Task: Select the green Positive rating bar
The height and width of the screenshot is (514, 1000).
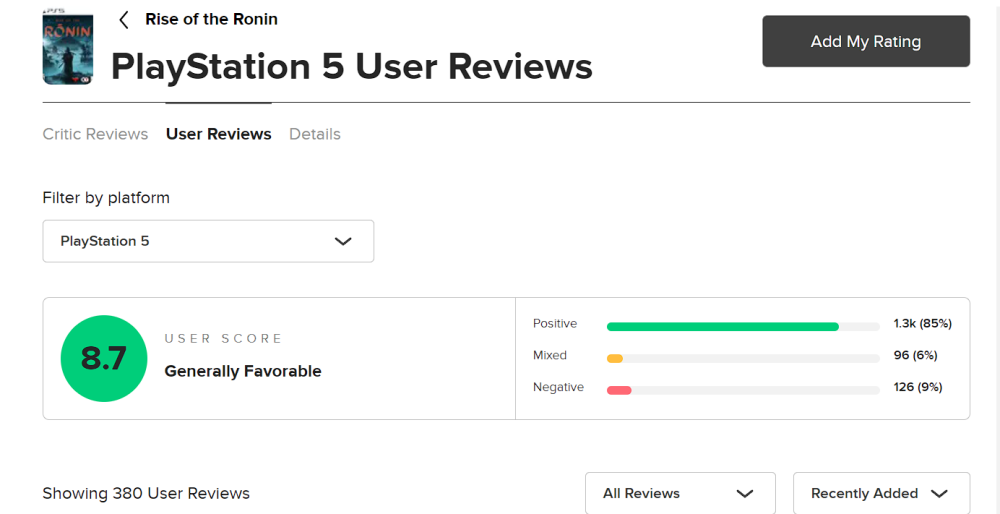Action: [722, 326]
